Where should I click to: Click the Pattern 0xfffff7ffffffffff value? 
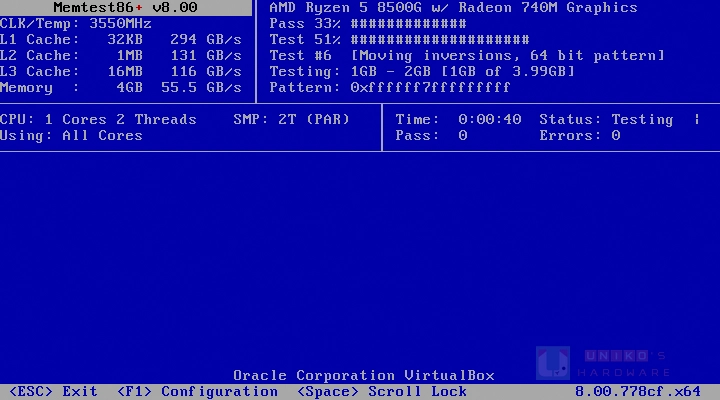[x=430, y=88]
